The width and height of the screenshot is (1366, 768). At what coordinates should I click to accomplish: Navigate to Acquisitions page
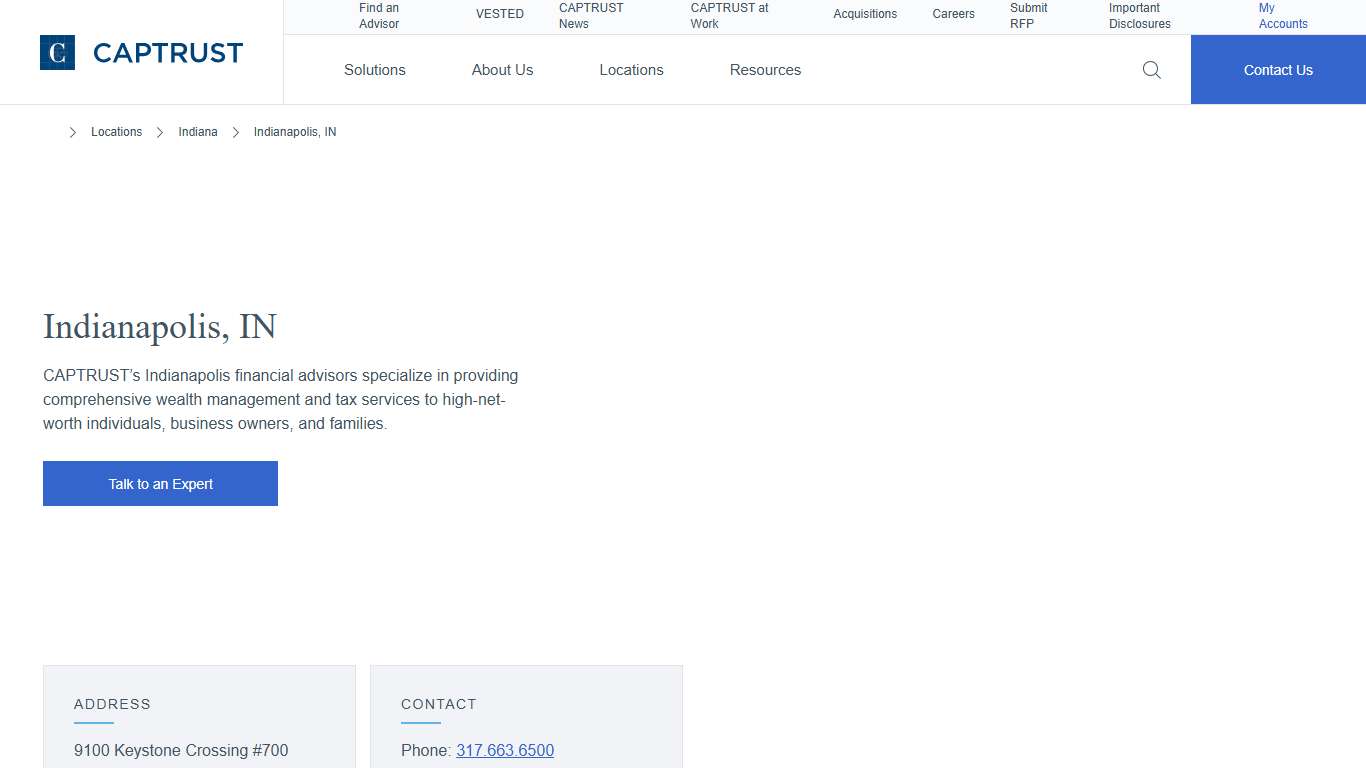[x=865, y=14]
